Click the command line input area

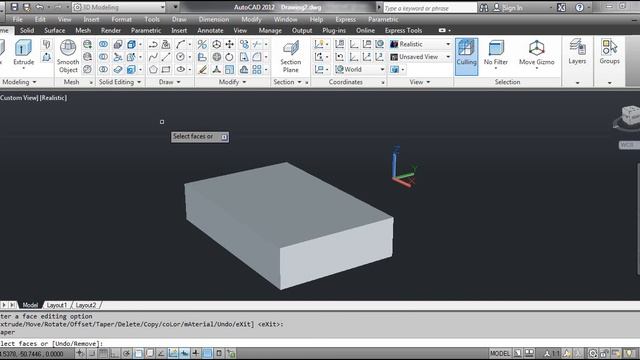click(320, 343)
